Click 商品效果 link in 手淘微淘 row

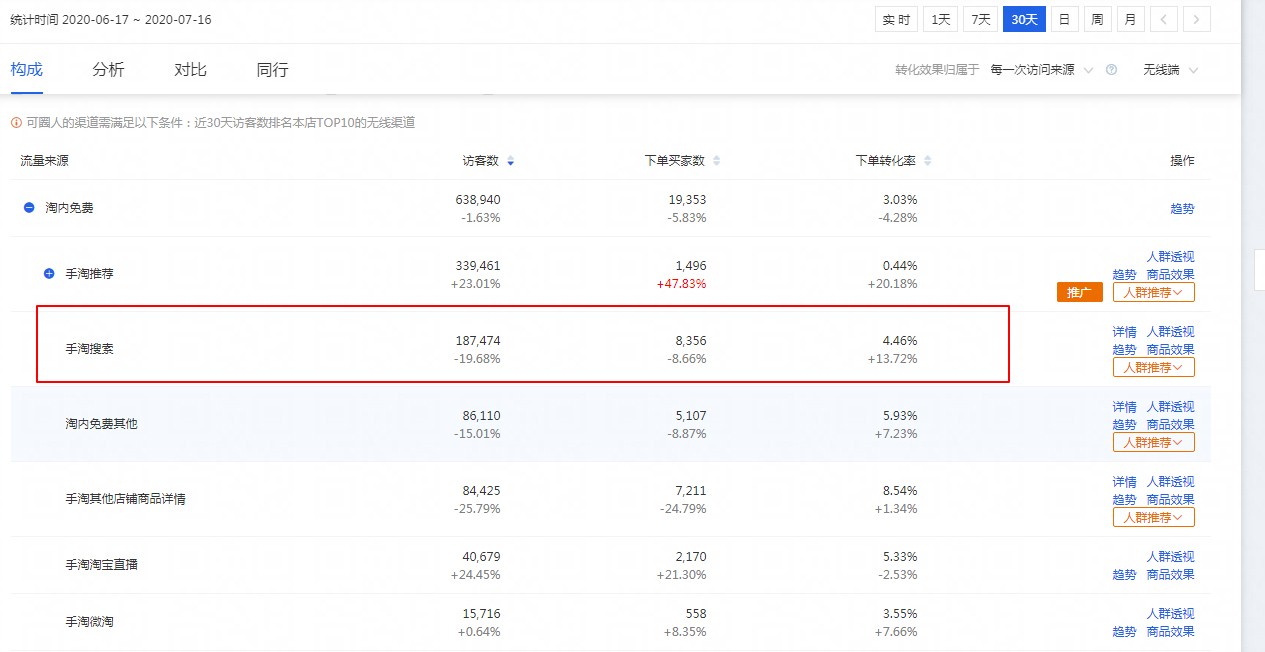pyautogui.click(x=1170, y=632)
